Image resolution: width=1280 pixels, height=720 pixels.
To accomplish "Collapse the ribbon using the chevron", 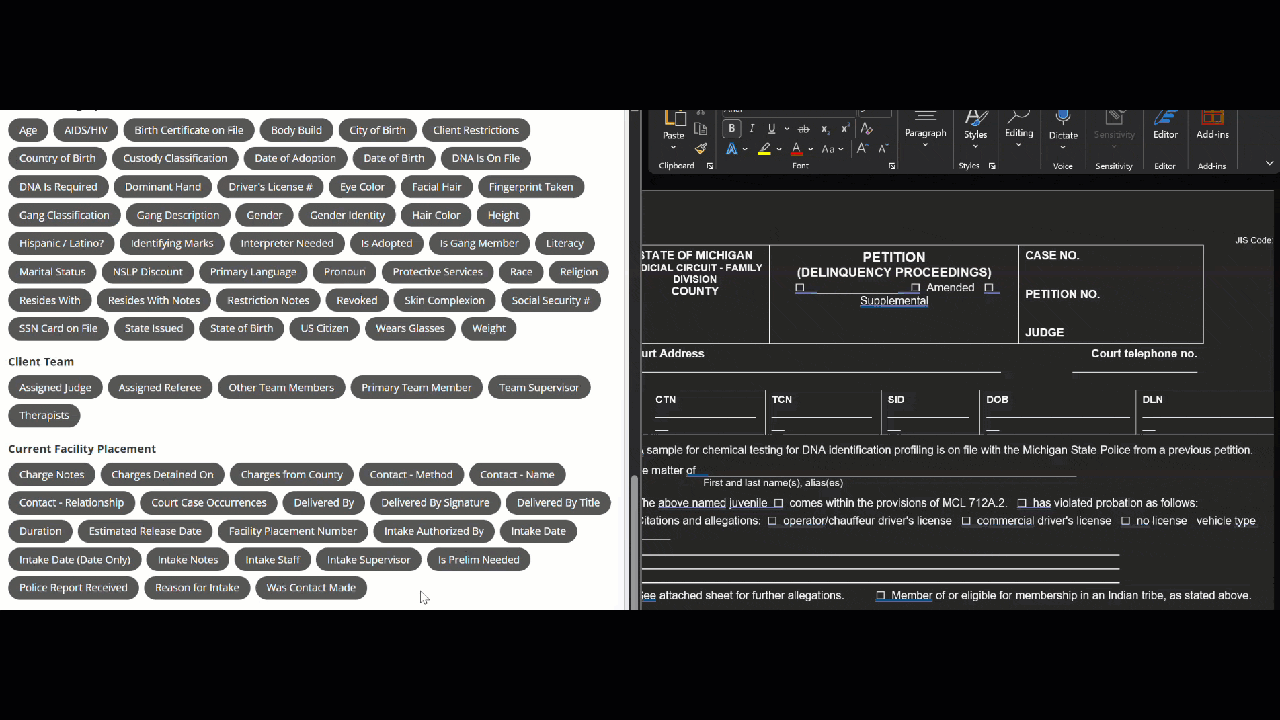I will tap(1269, 164).
